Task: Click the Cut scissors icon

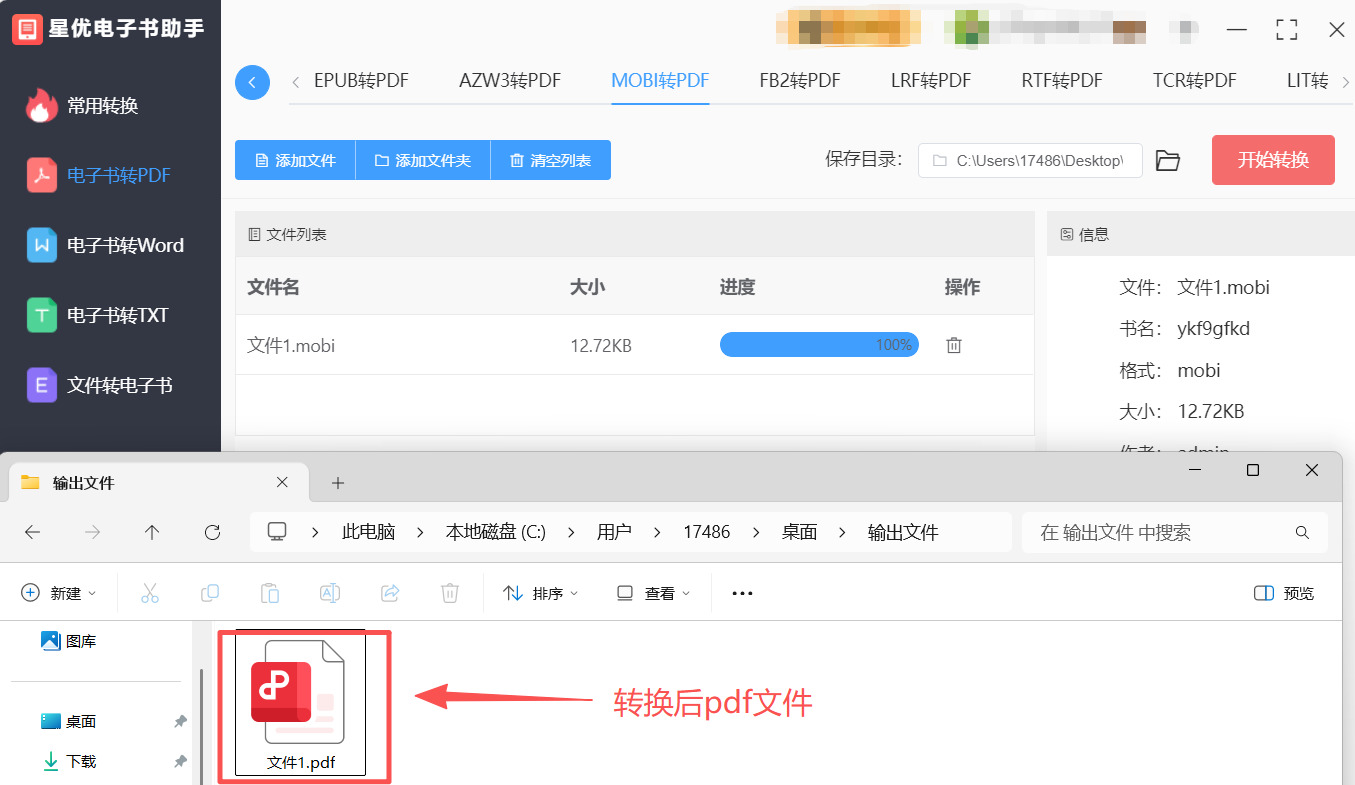Action: 150,593
